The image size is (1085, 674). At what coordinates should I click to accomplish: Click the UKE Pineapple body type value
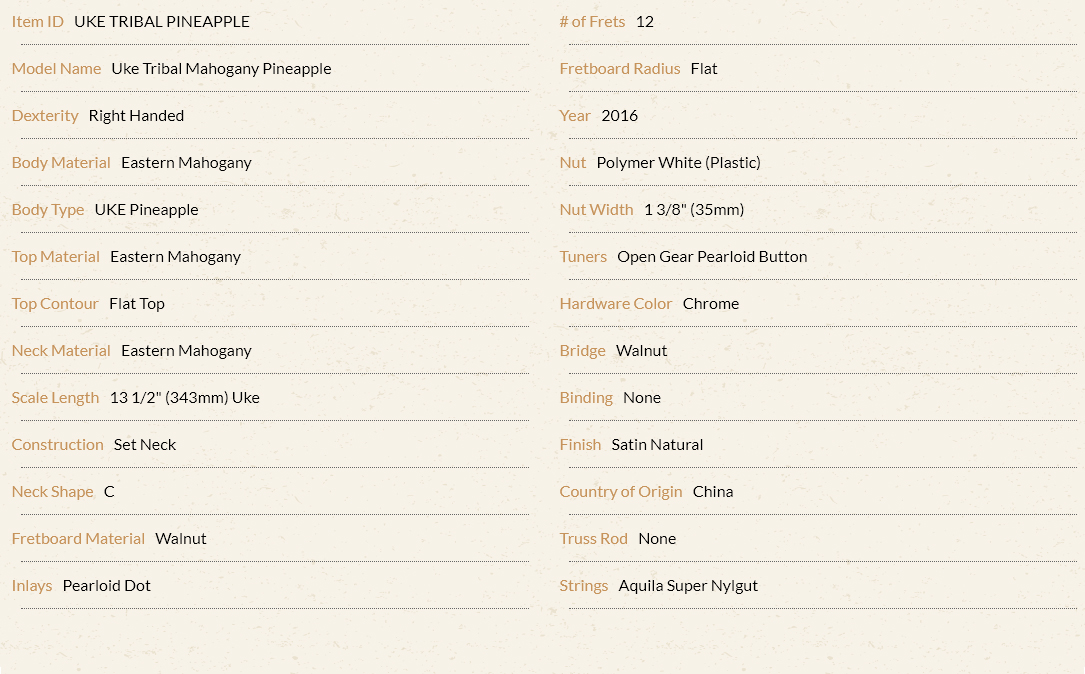click(147, 210)
